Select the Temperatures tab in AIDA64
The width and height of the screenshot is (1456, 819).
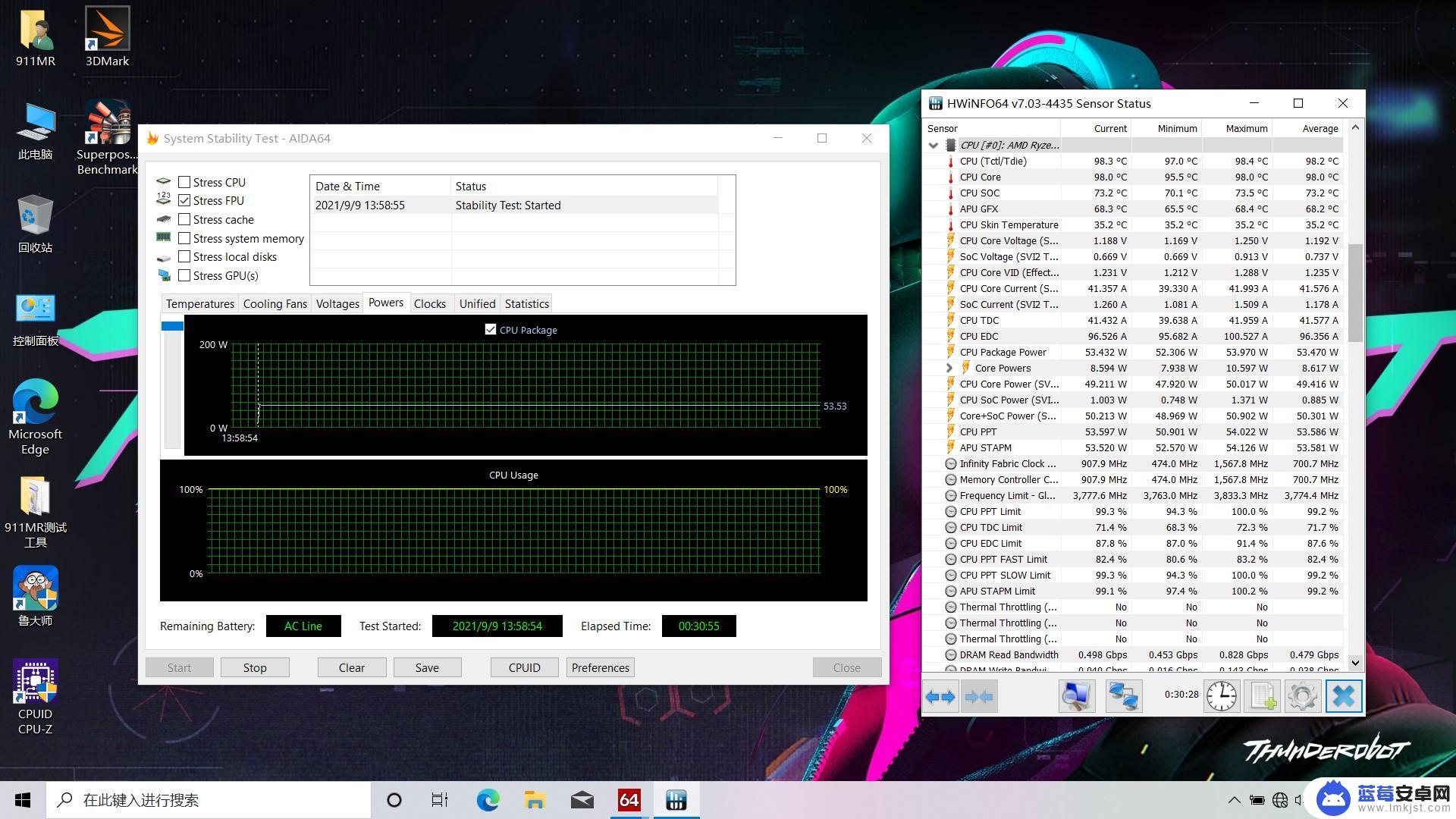(x=199, y=303)
